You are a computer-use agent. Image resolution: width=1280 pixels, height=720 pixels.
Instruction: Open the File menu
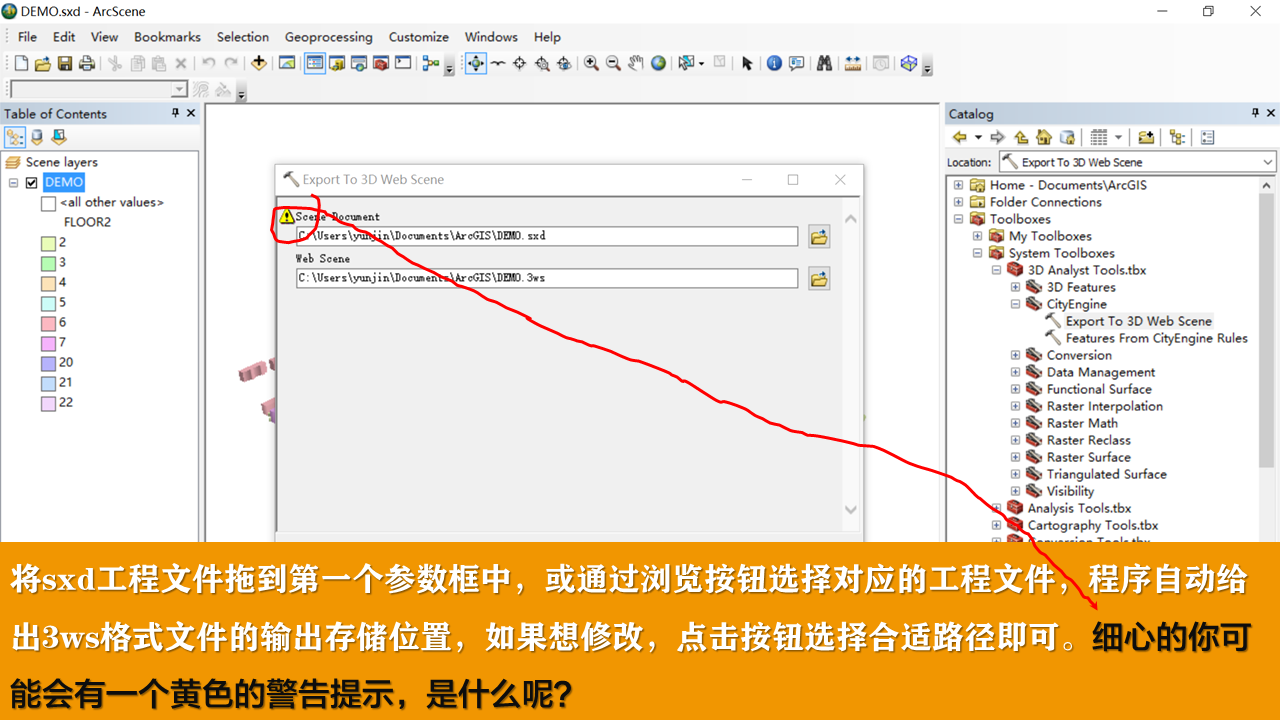coord(27,37)
